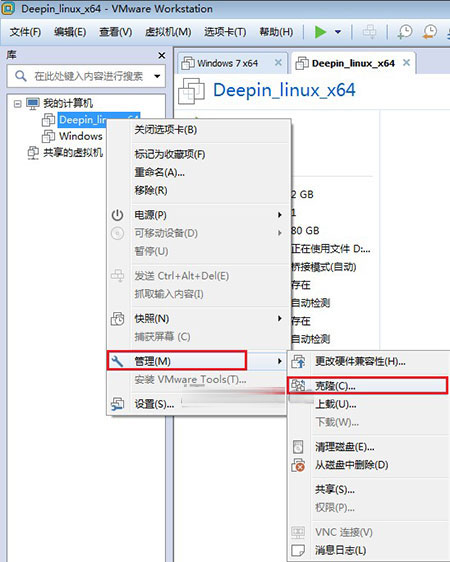Click the 桥接模式(自动) network value

tap(324, 267)
